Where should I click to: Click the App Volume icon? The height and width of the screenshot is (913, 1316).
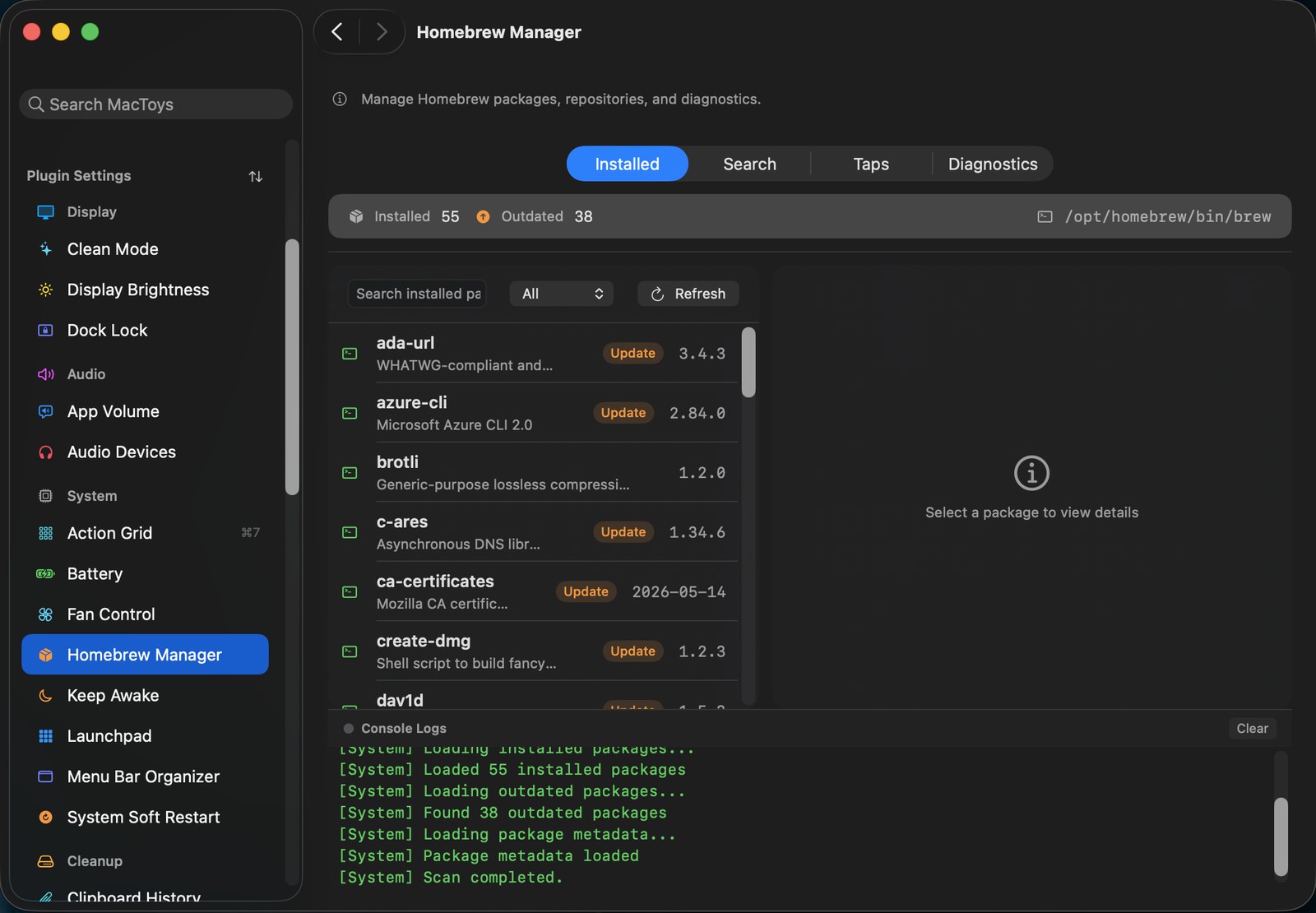point(45,411)
